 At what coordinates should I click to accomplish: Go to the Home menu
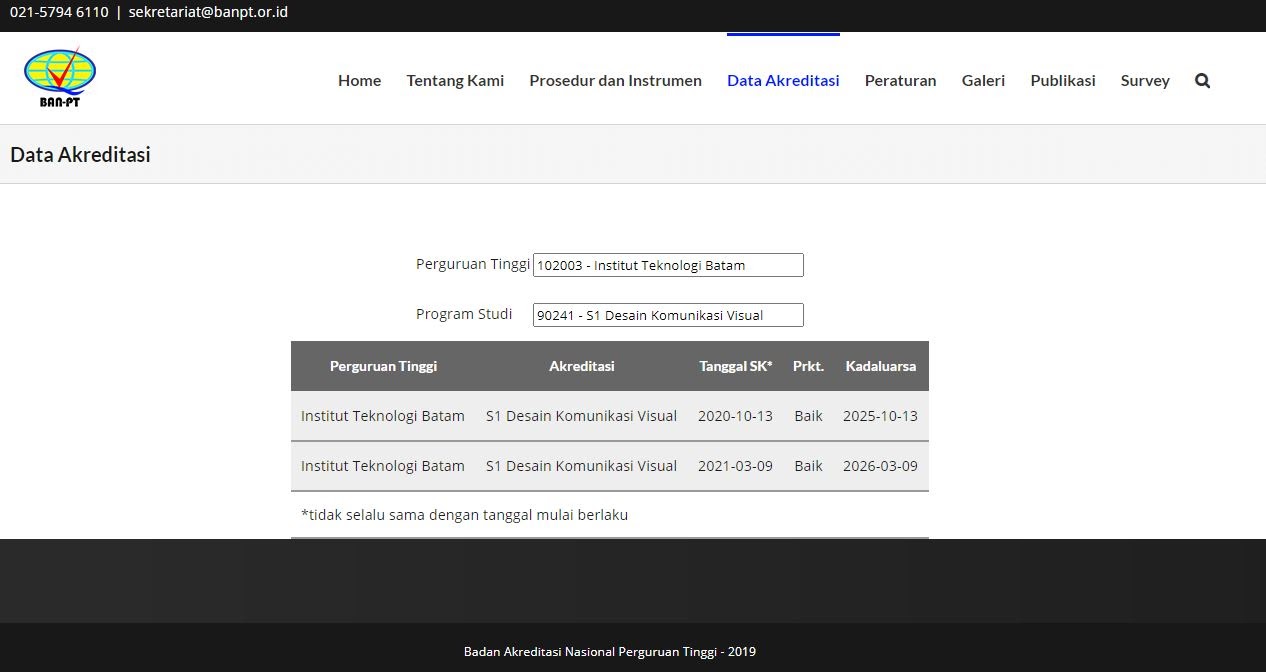[359, 80]
